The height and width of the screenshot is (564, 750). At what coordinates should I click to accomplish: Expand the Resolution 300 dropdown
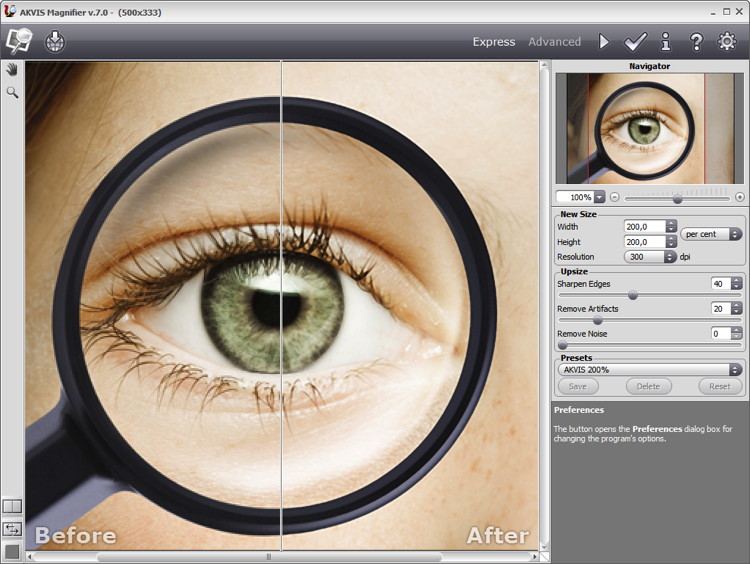(650, 257)
